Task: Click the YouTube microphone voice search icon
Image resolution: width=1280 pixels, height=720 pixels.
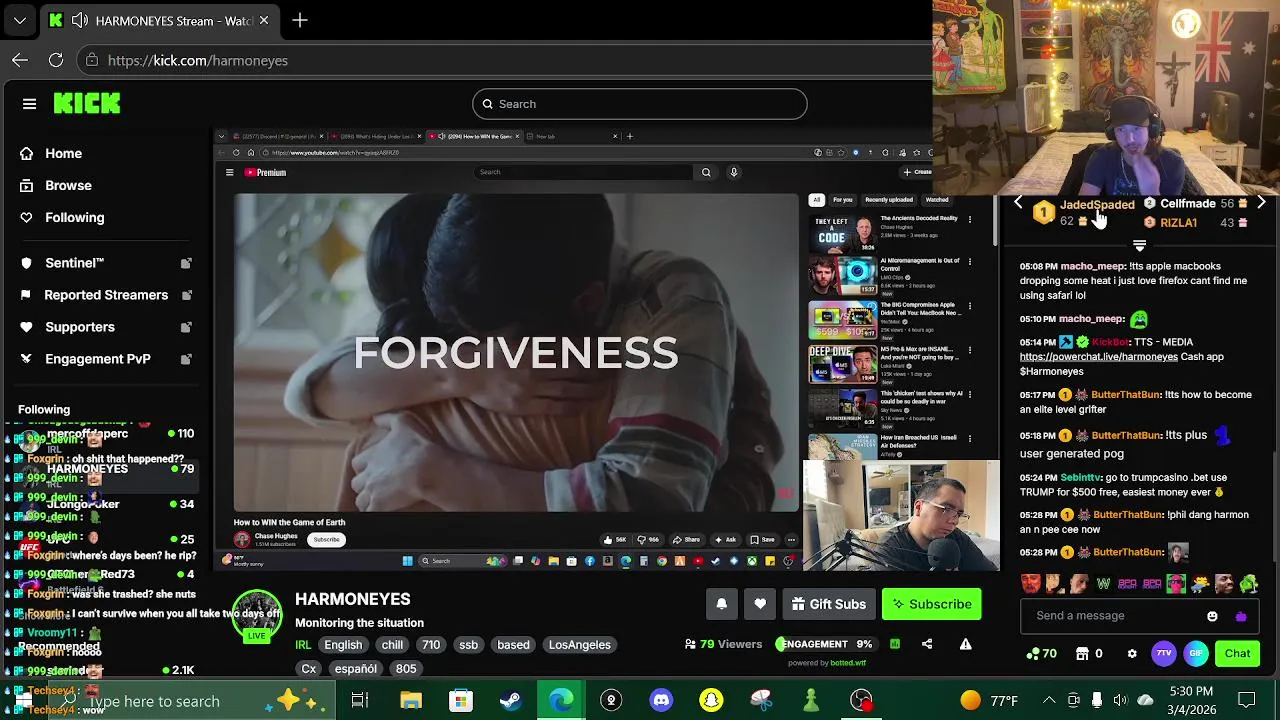Action: point(733,172)
